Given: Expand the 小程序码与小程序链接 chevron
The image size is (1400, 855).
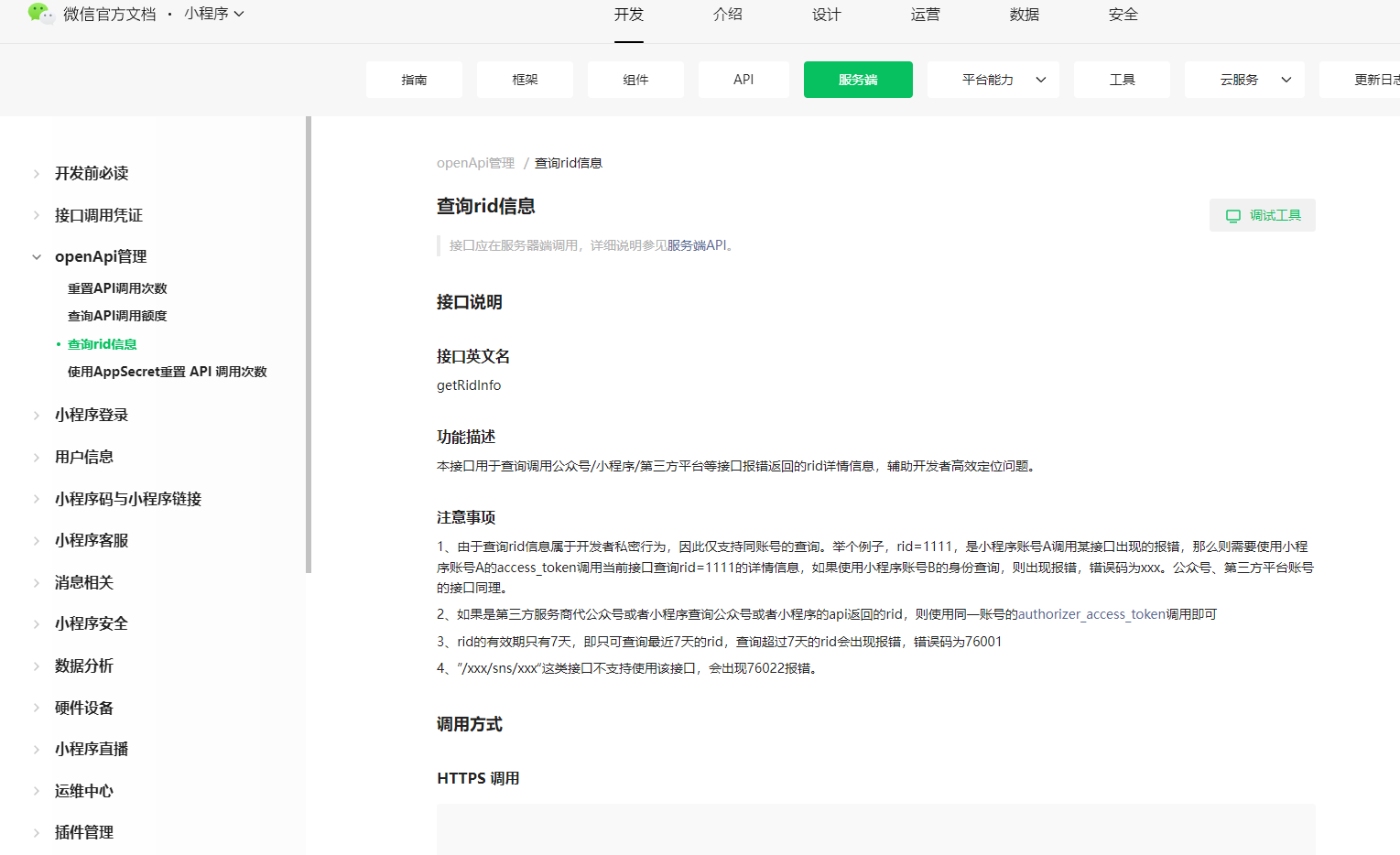Looking at the screenshot, I should [36, 500].
